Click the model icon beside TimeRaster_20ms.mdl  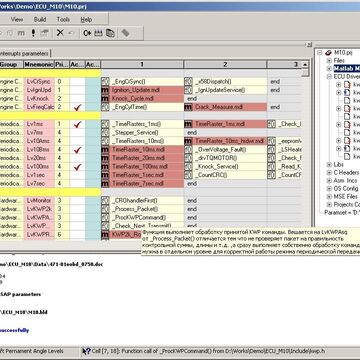105,158
